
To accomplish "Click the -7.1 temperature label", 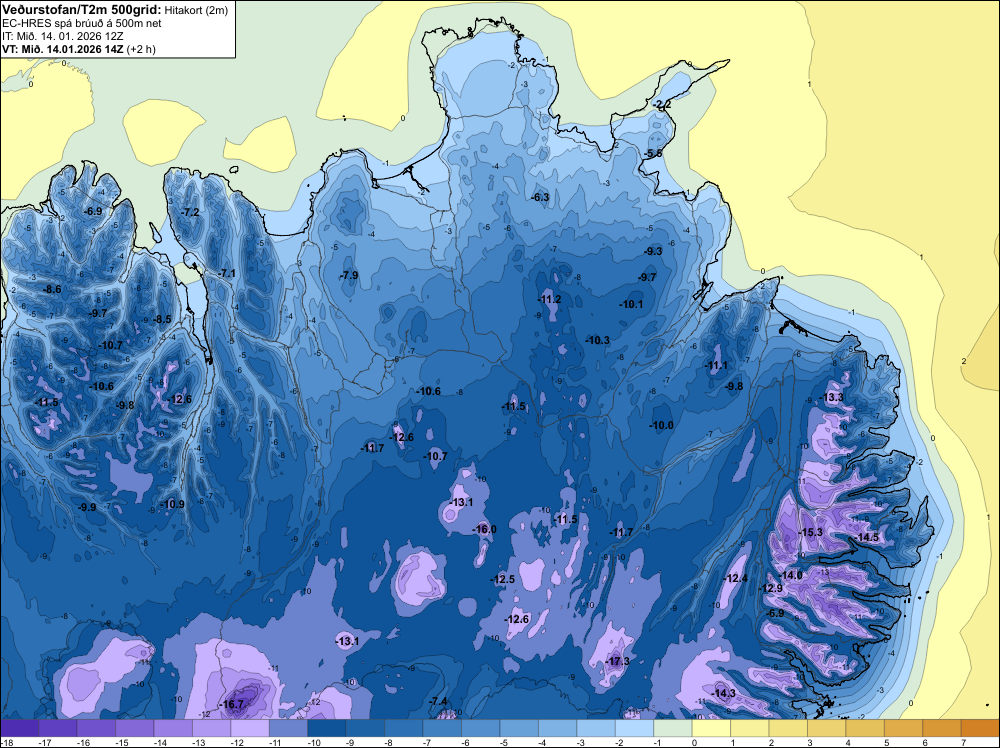I will [226, 274].
